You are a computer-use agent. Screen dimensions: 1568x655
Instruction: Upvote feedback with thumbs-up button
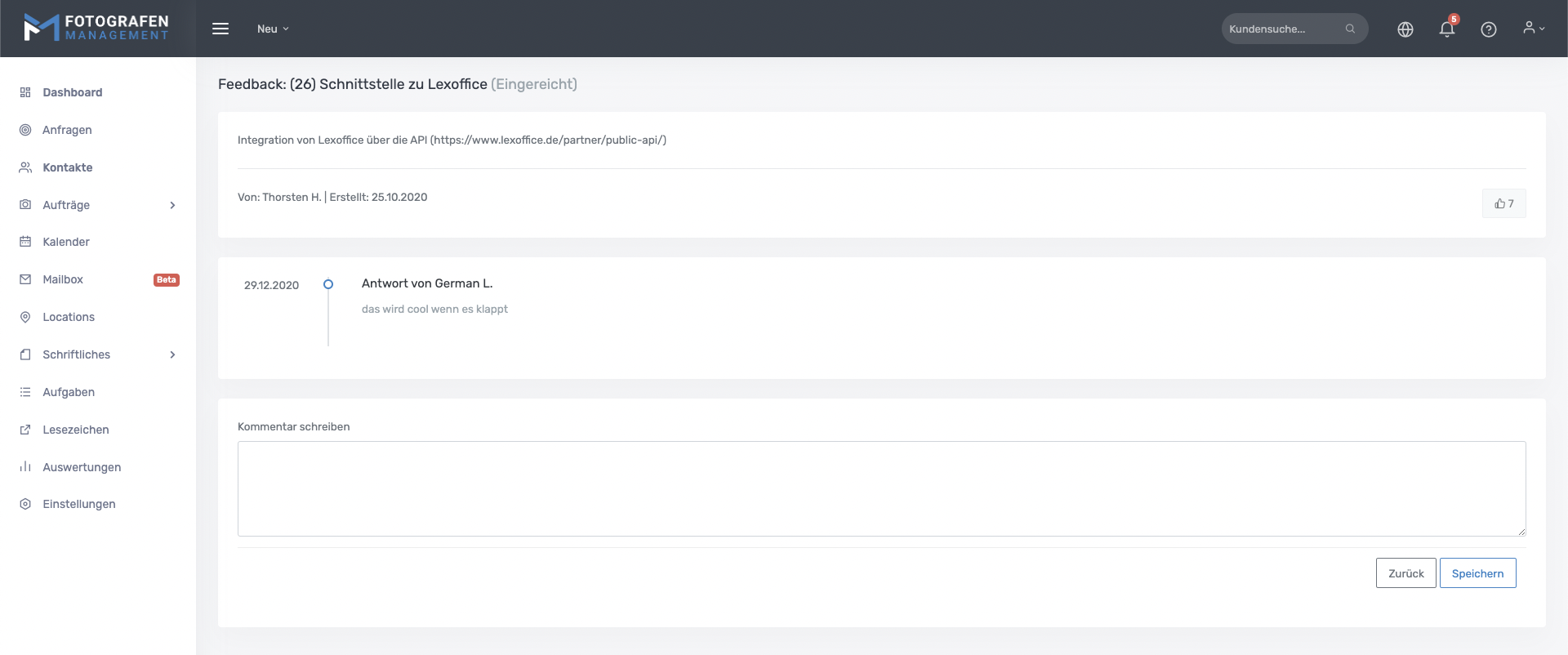[1503, 203]
